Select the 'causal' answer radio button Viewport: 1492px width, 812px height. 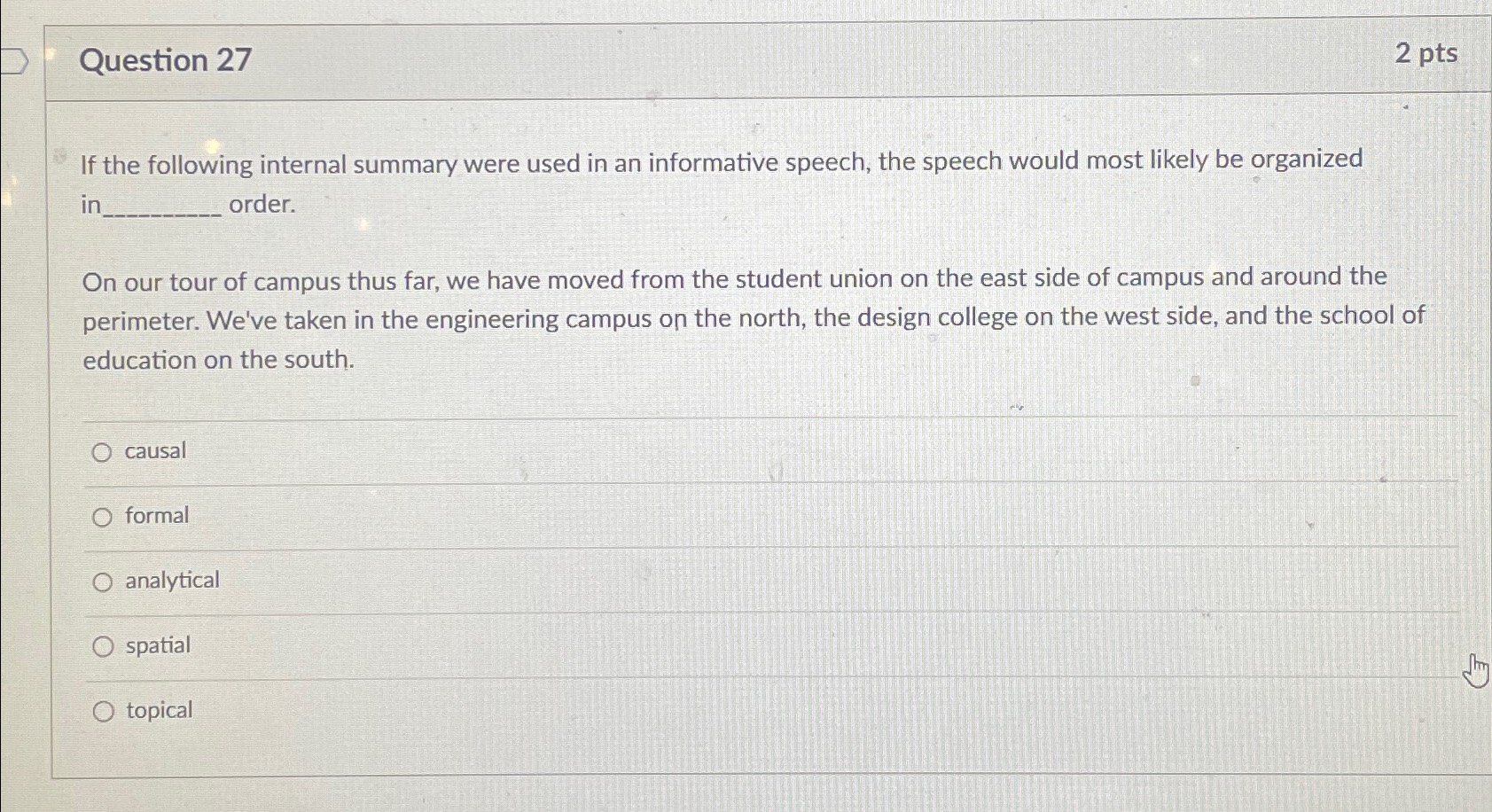click(x=104, y=452)
